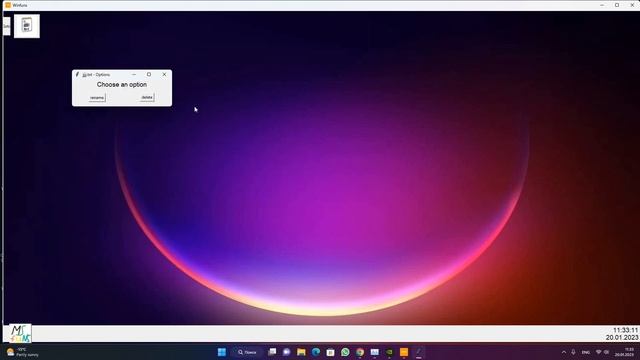Switch ENG input language
The height and width of the screenshot is (360, 640).
pyautogui.click(x=586, y=352)
